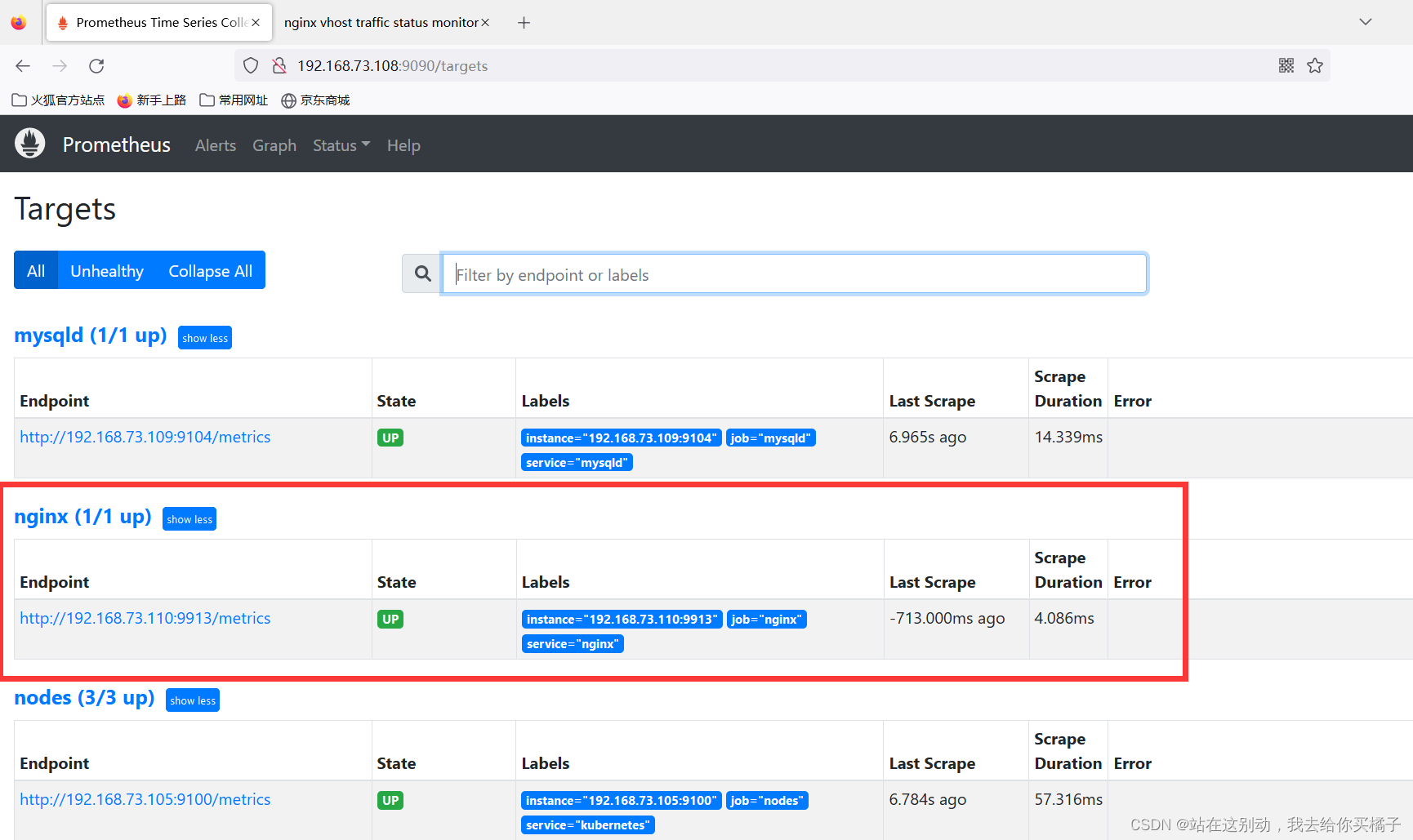Click the instance="192.168.73.109:9104" label

[622, 438]
